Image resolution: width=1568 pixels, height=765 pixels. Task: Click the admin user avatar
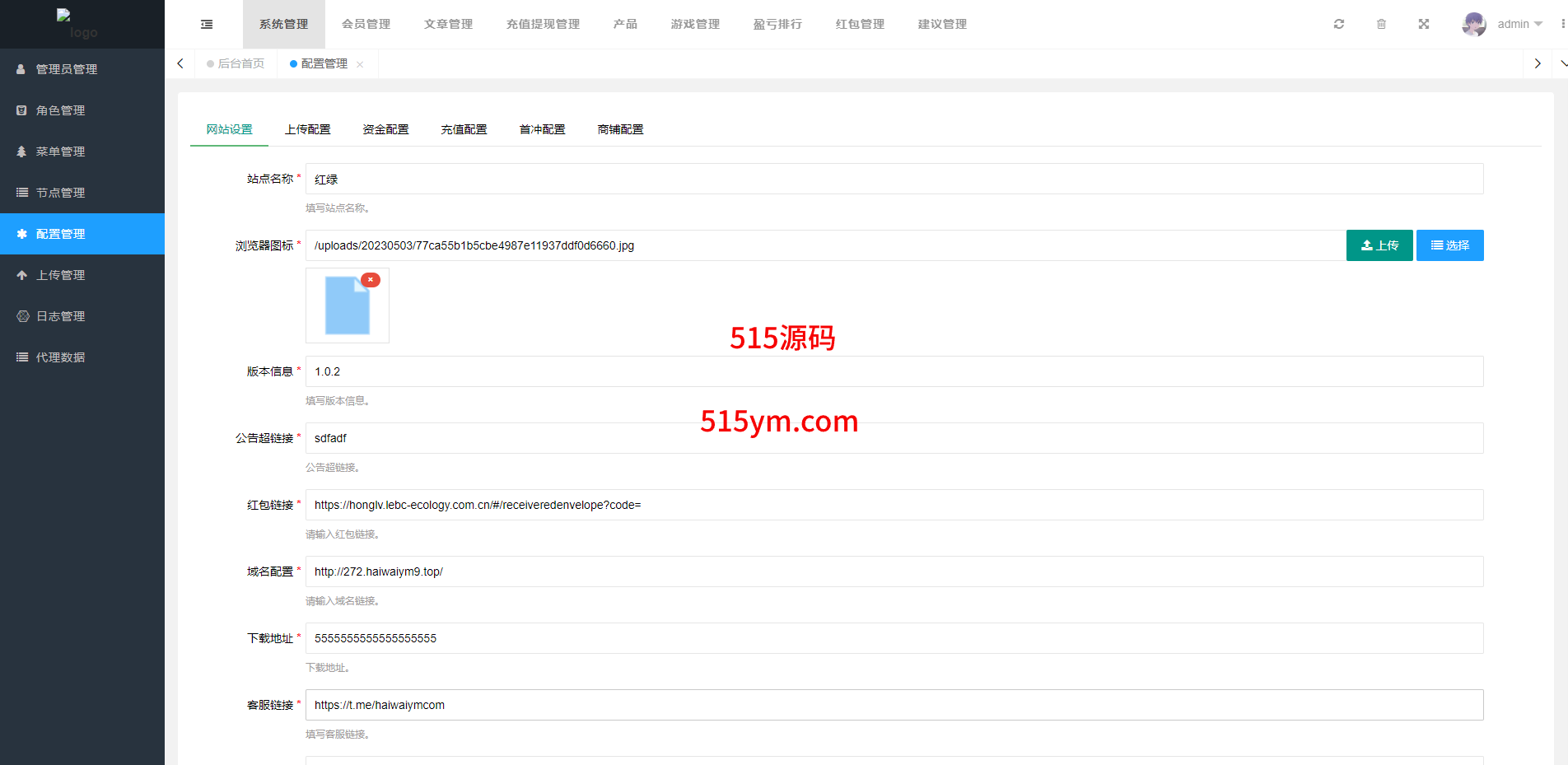pyautogui.click(x=1473, y=25)
